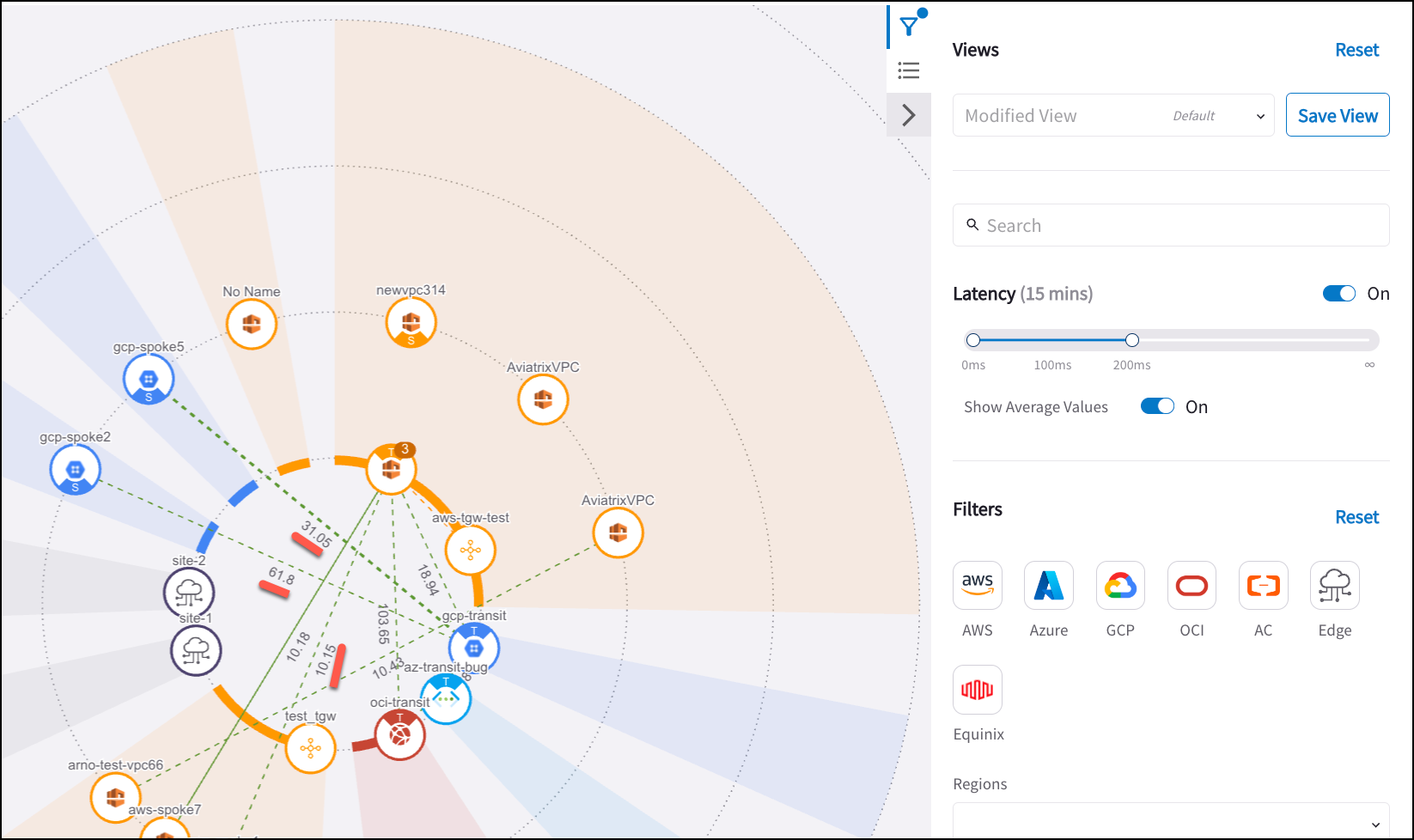Disable Show Average Values switch
This screenshot has height=840, width=1414.
[1157, 406]
